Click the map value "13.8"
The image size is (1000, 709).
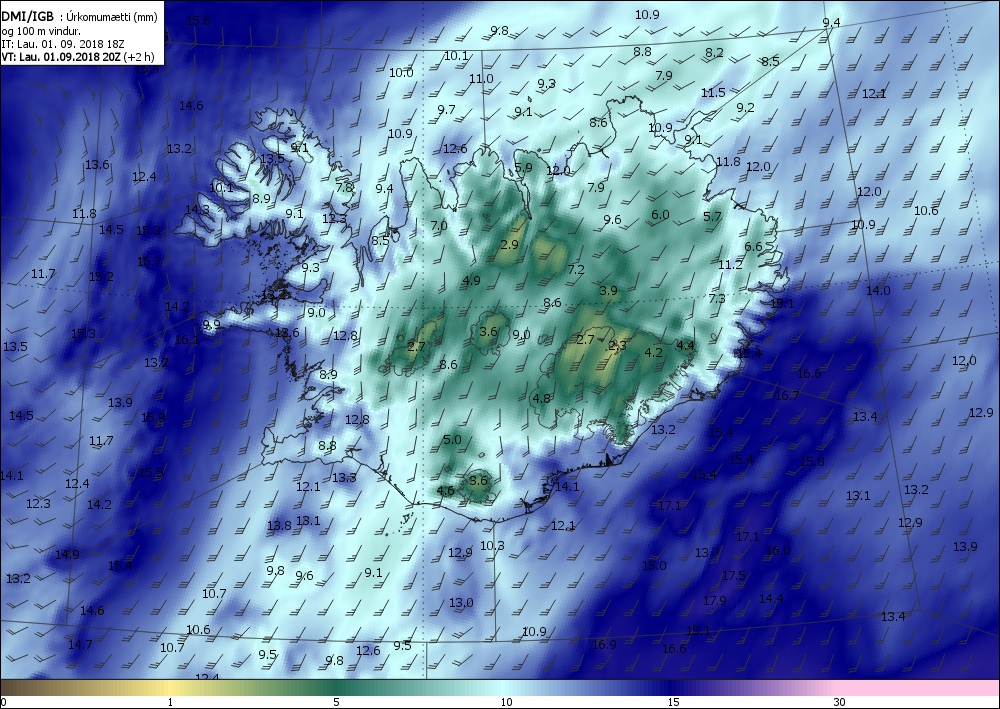[x=279, y=525]
